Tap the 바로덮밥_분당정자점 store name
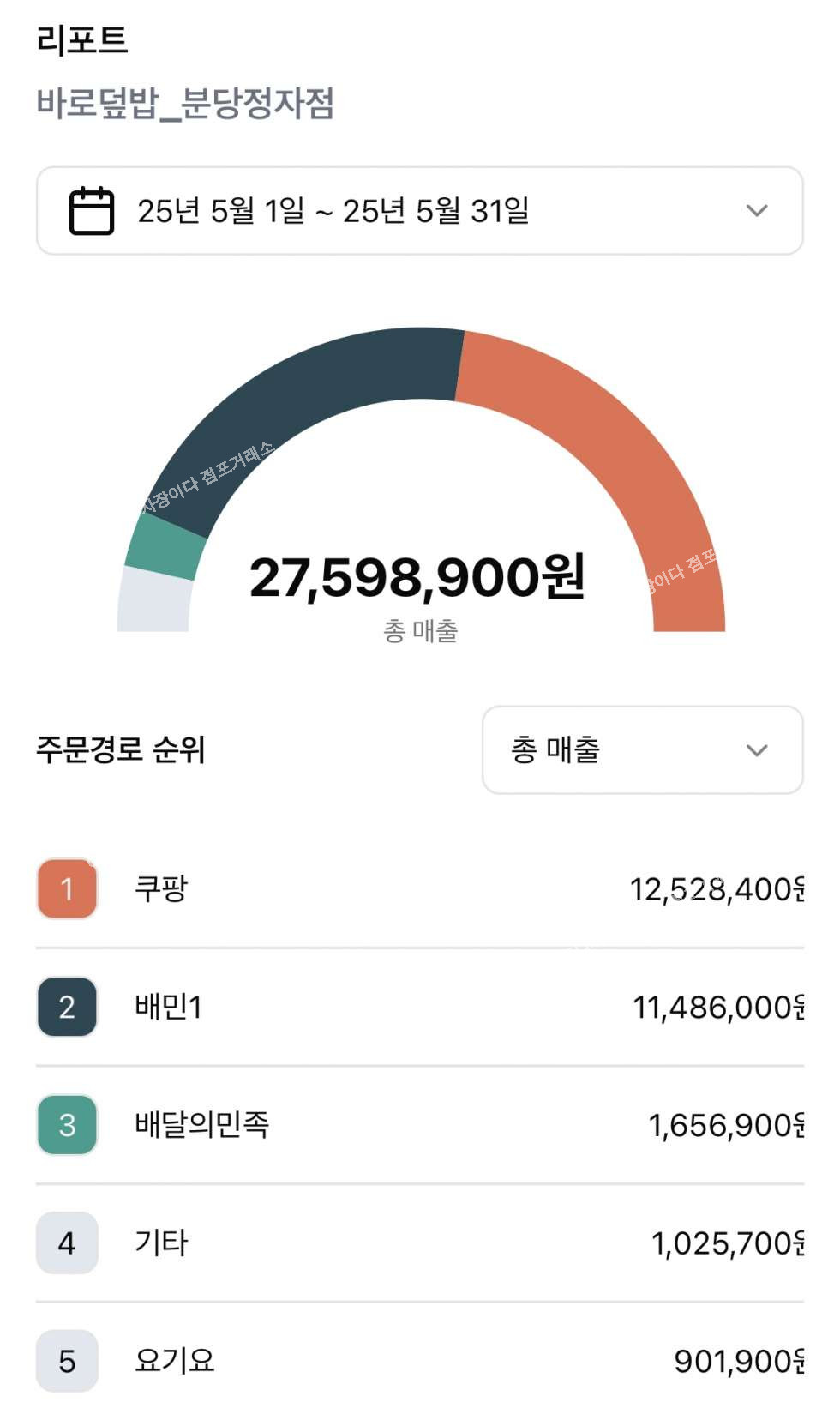Image resolution: width=840 pixels, height=1414 pixels. pos(185,104)
